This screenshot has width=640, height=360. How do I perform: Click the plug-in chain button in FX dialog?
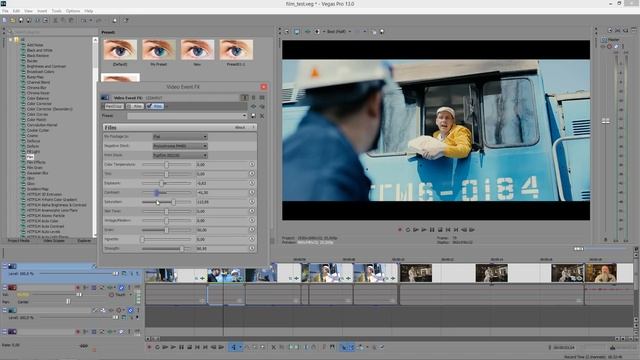pyautogui.click(x=253, y=106)
